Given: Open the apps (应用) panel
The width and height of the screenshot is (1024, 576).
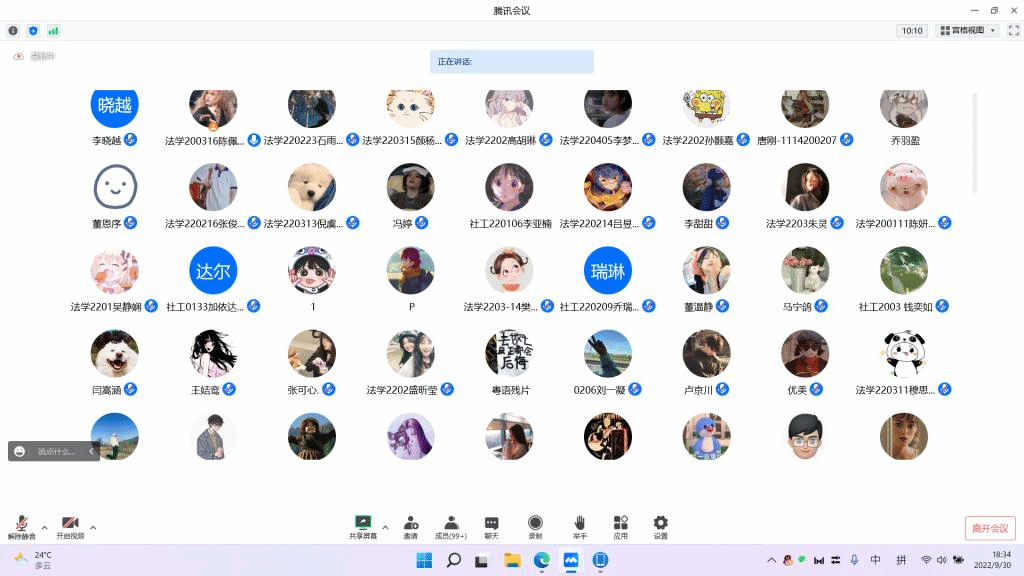Looking at the screenshot, I should coord(620,526).
